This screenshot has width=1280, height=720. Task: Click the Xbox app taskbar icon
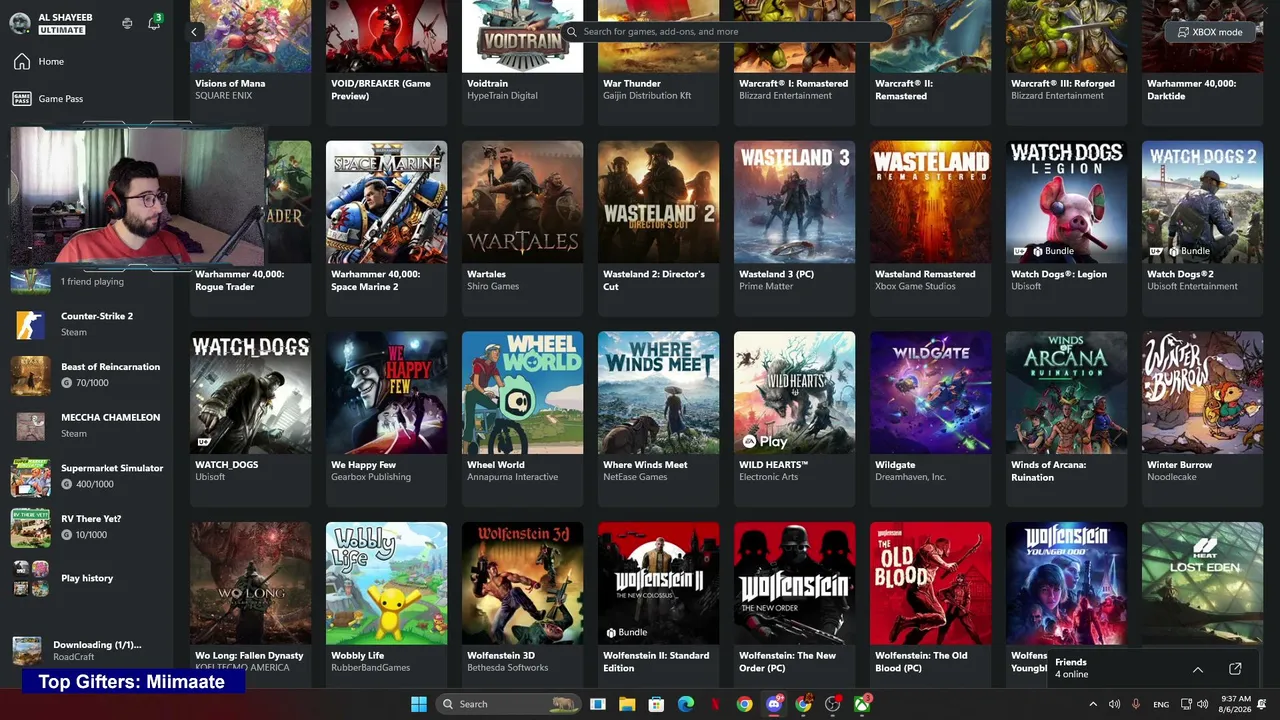point(861,704)
